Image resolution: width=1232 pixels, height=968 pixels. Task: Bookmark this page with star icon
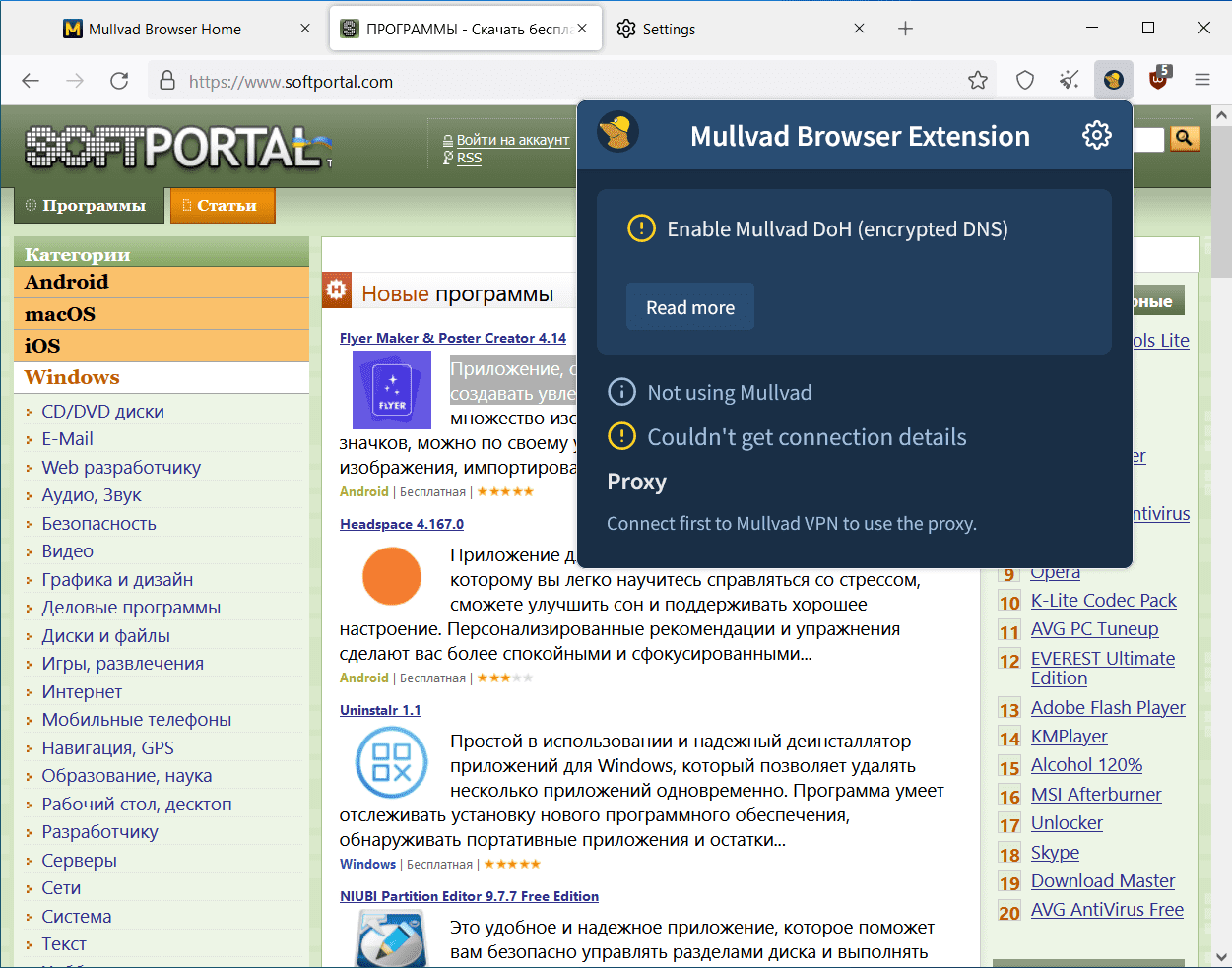click(x=978, y=81)
